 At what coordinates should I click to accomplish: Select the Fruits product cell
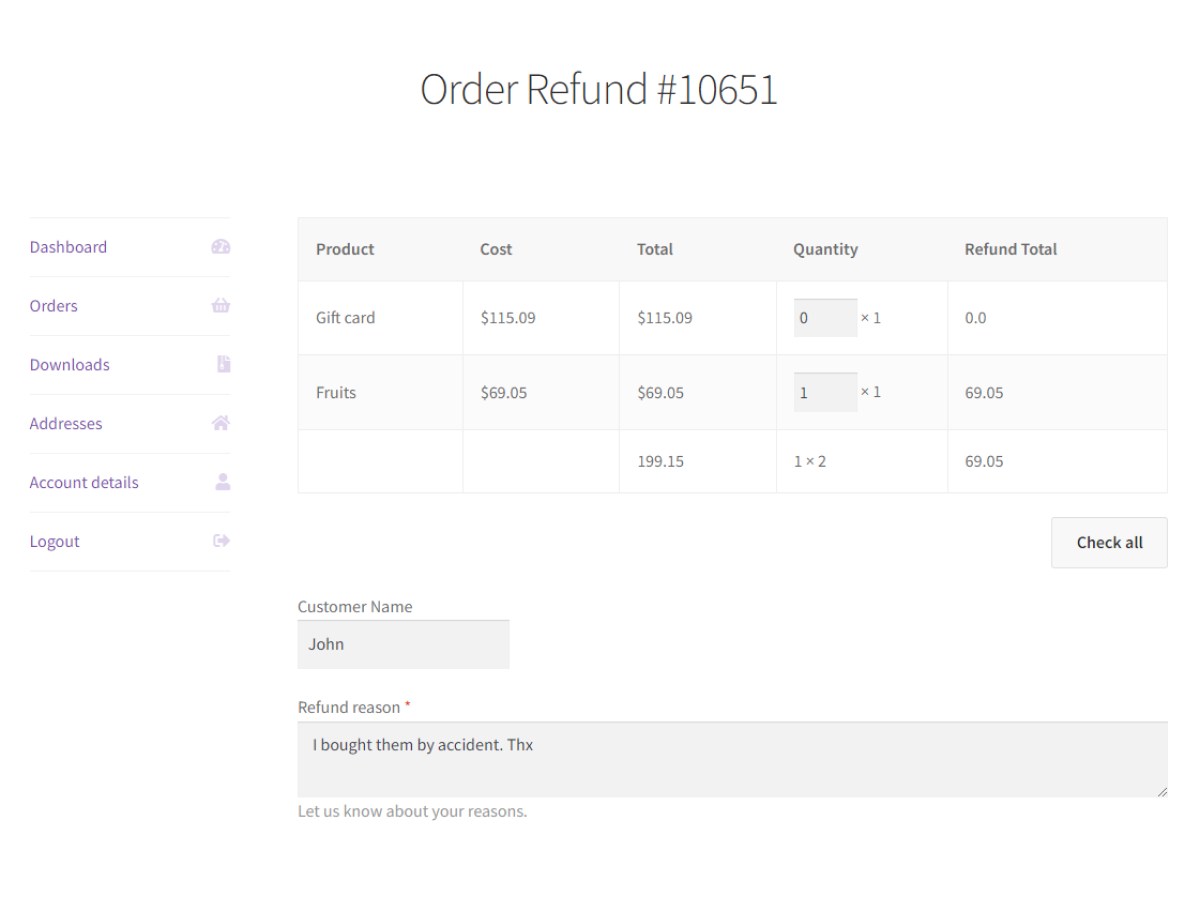380,392
